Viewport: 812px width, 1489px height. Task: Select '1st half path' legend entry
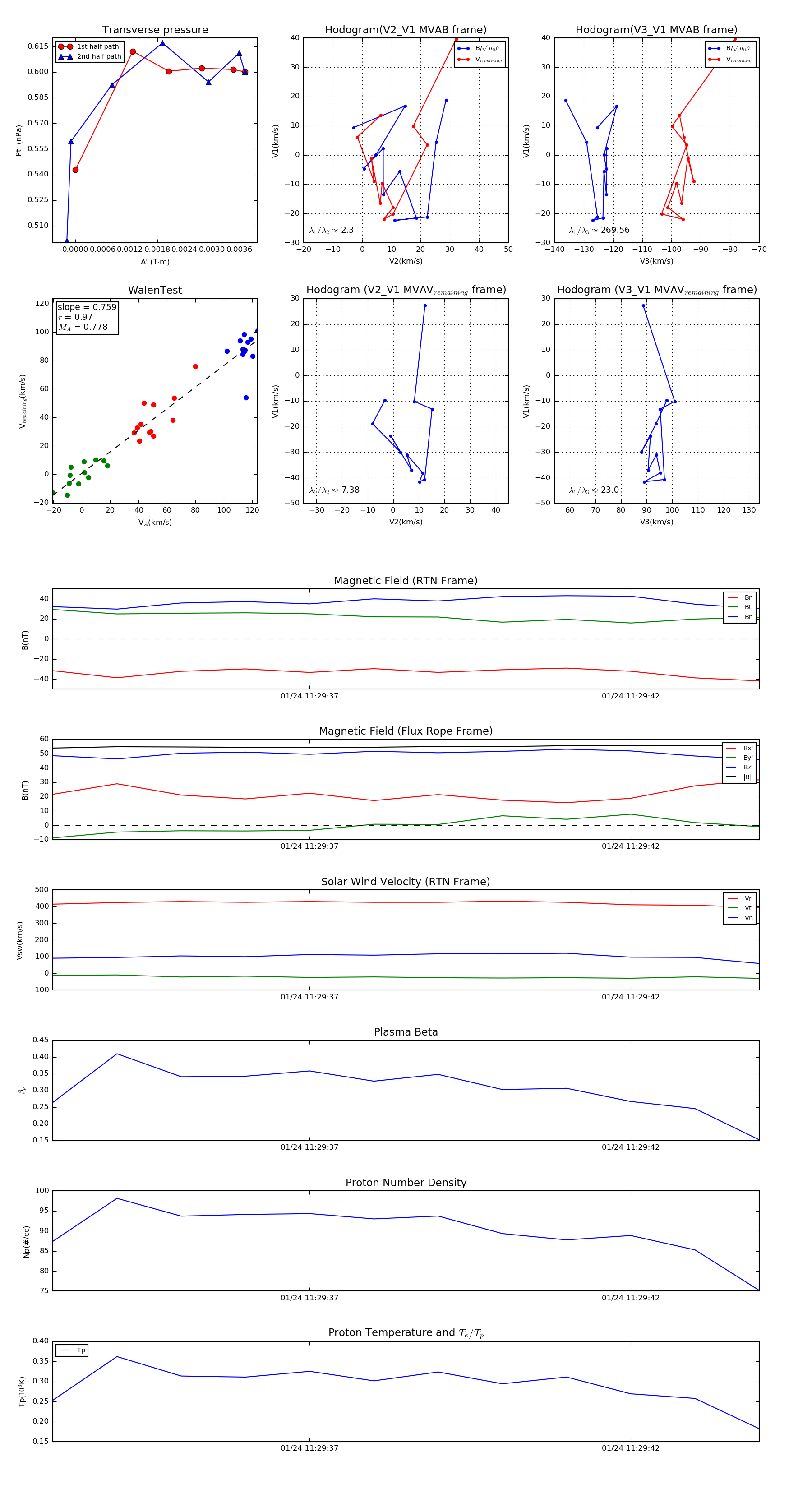pyautogui.click(x=90, y=47)
